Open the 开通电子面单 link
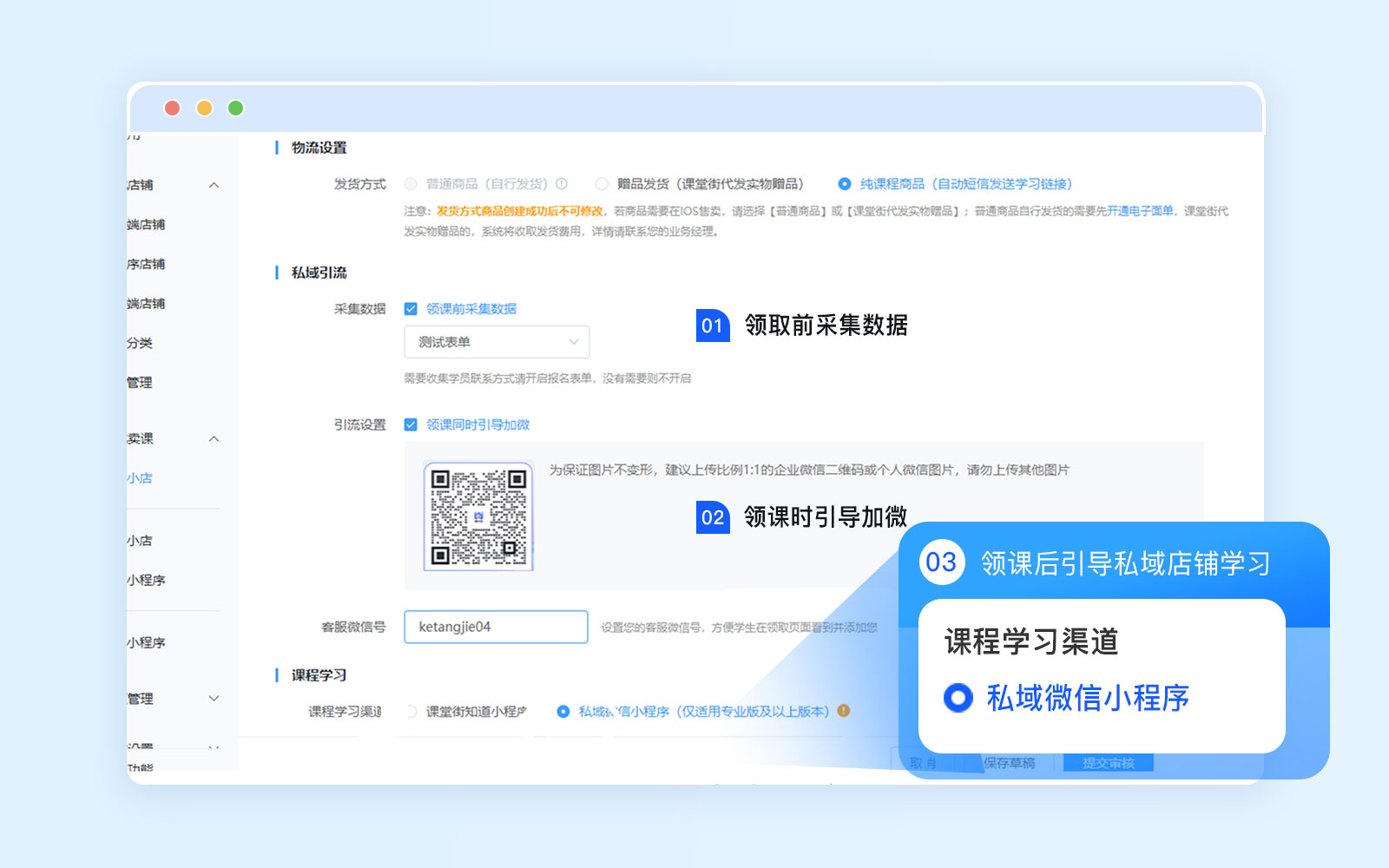 (x=1140, y=211)
